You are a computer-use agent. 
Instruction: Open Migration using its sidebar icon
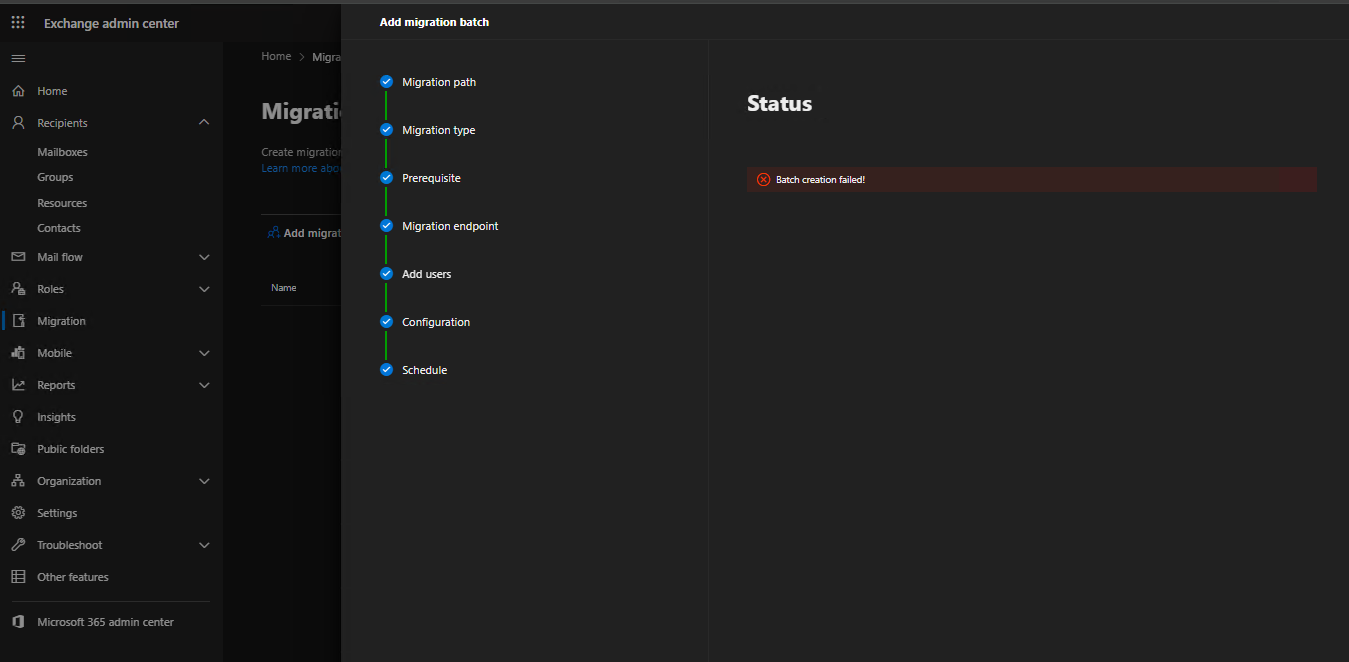[x=17, y=320]
